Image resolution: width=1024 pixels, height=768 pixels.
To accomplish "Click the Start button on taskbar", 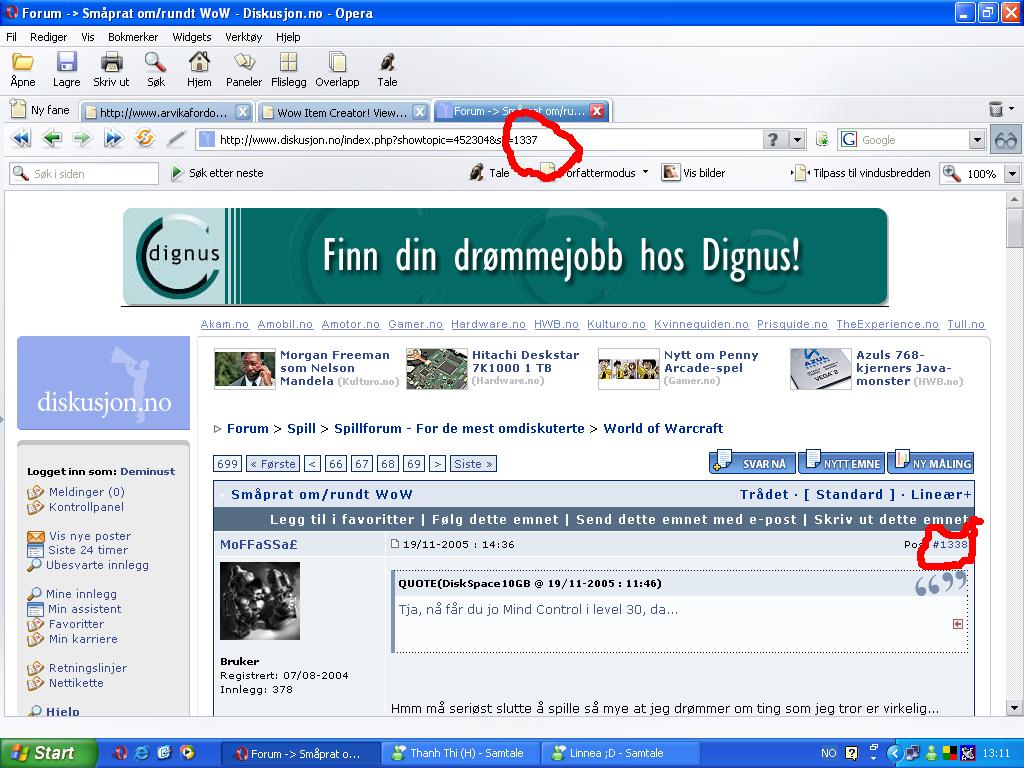I will [x=47, y=753].
